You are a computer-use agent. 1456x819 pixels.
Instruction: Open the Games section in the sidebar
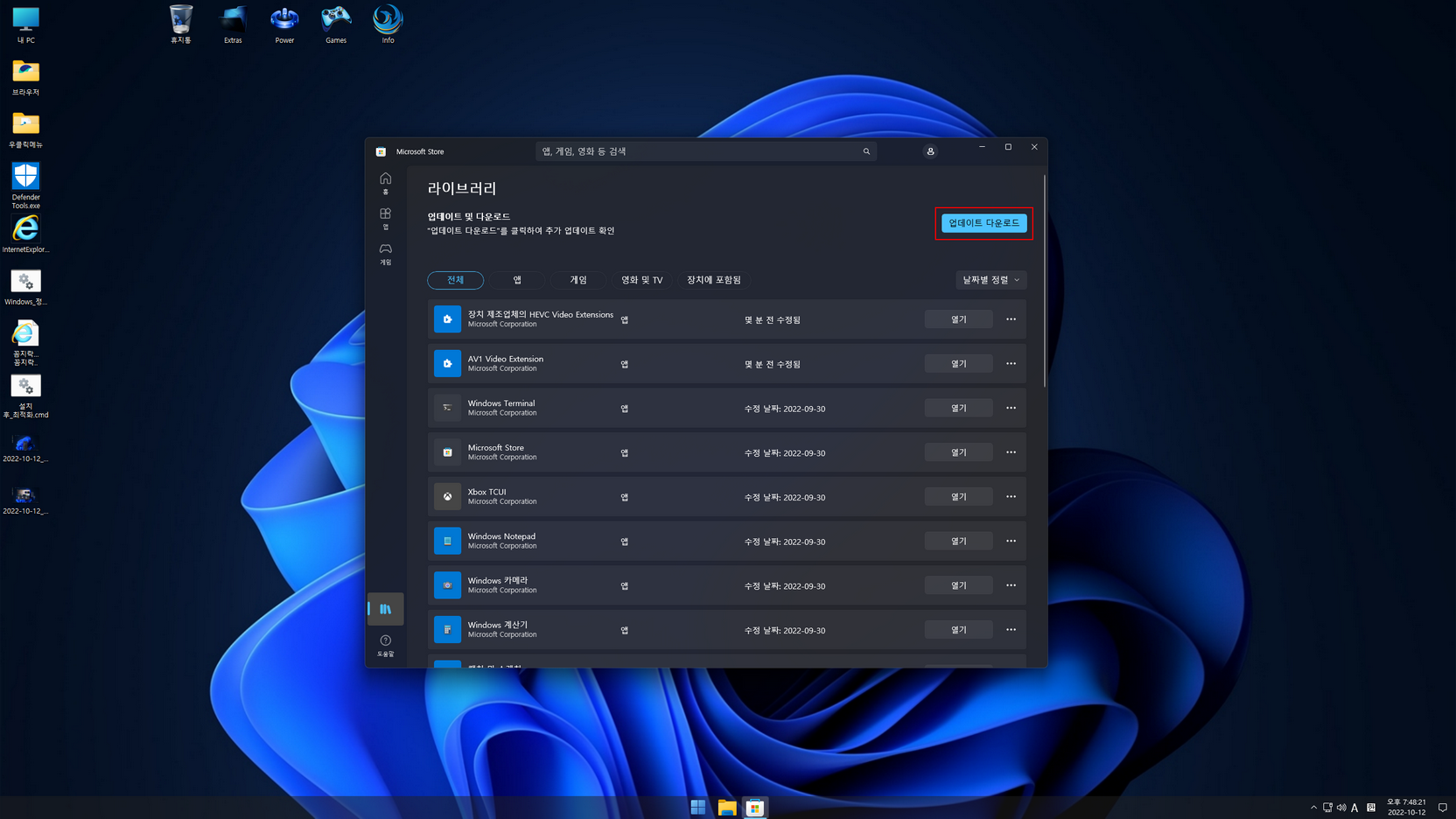(385, 254)
